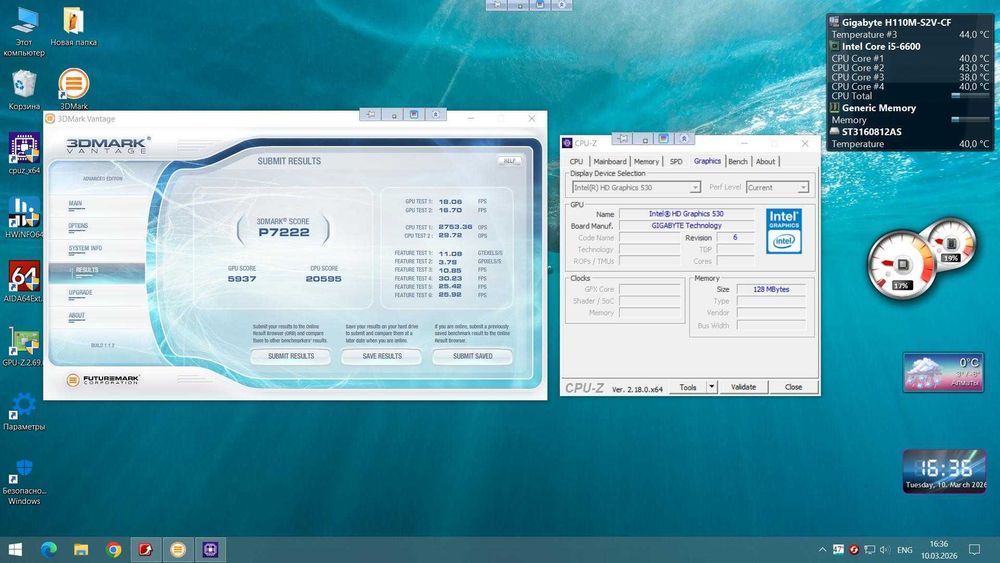Click the Help button in 3DMark Vantage
1000x563 pixels.
point(510,161)
